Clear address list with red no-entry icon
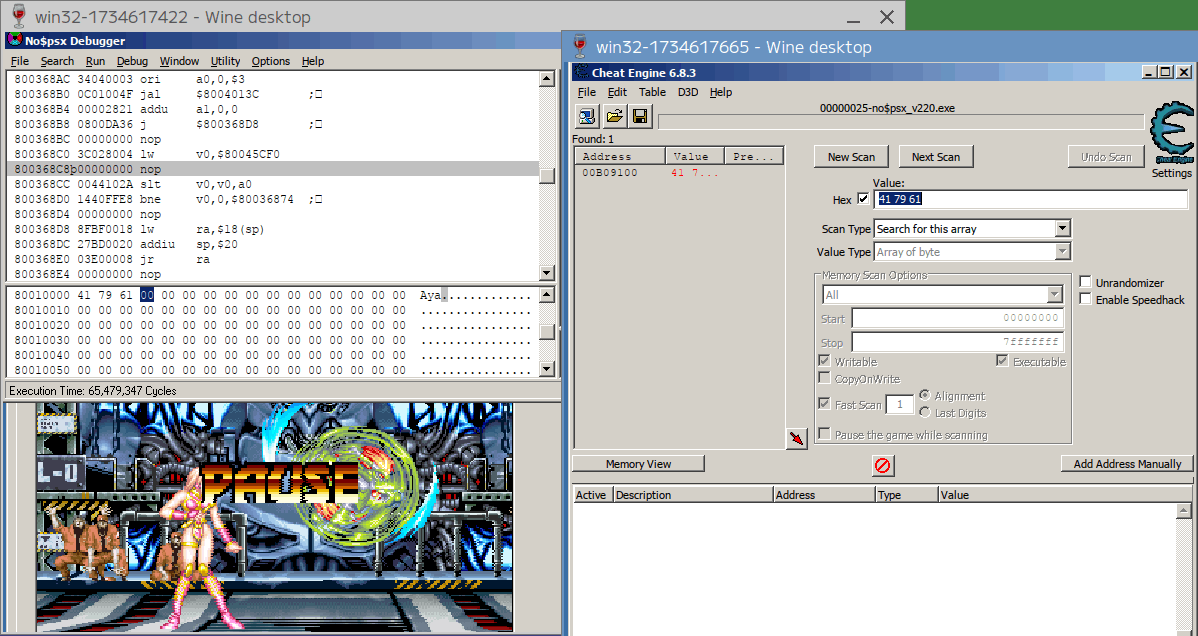1198x636 pixels. pos(882,466)
